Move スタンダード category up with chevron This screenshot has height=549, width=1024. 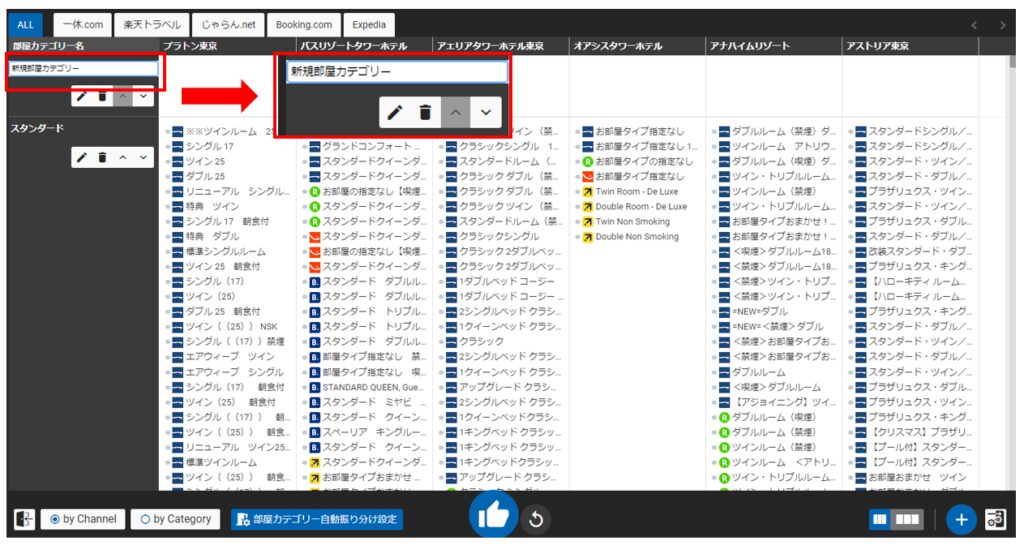click(123, 158)
